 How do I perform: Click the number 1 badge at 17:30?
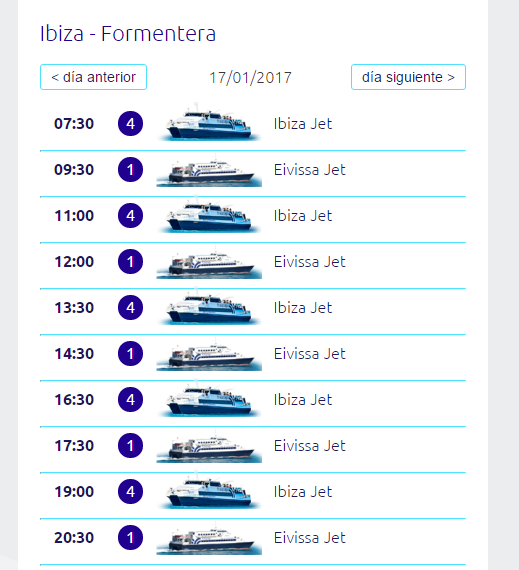(x=130, y=446)
